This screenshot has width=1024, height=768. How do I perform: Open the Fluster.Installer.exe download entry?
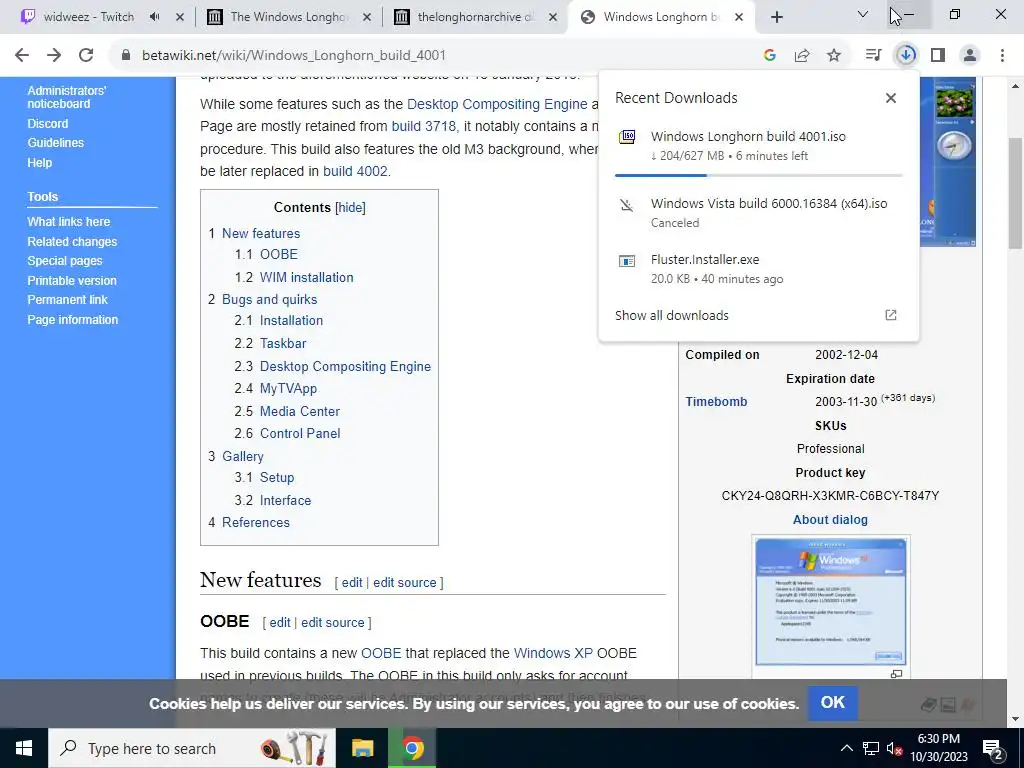tap(758, 269)
